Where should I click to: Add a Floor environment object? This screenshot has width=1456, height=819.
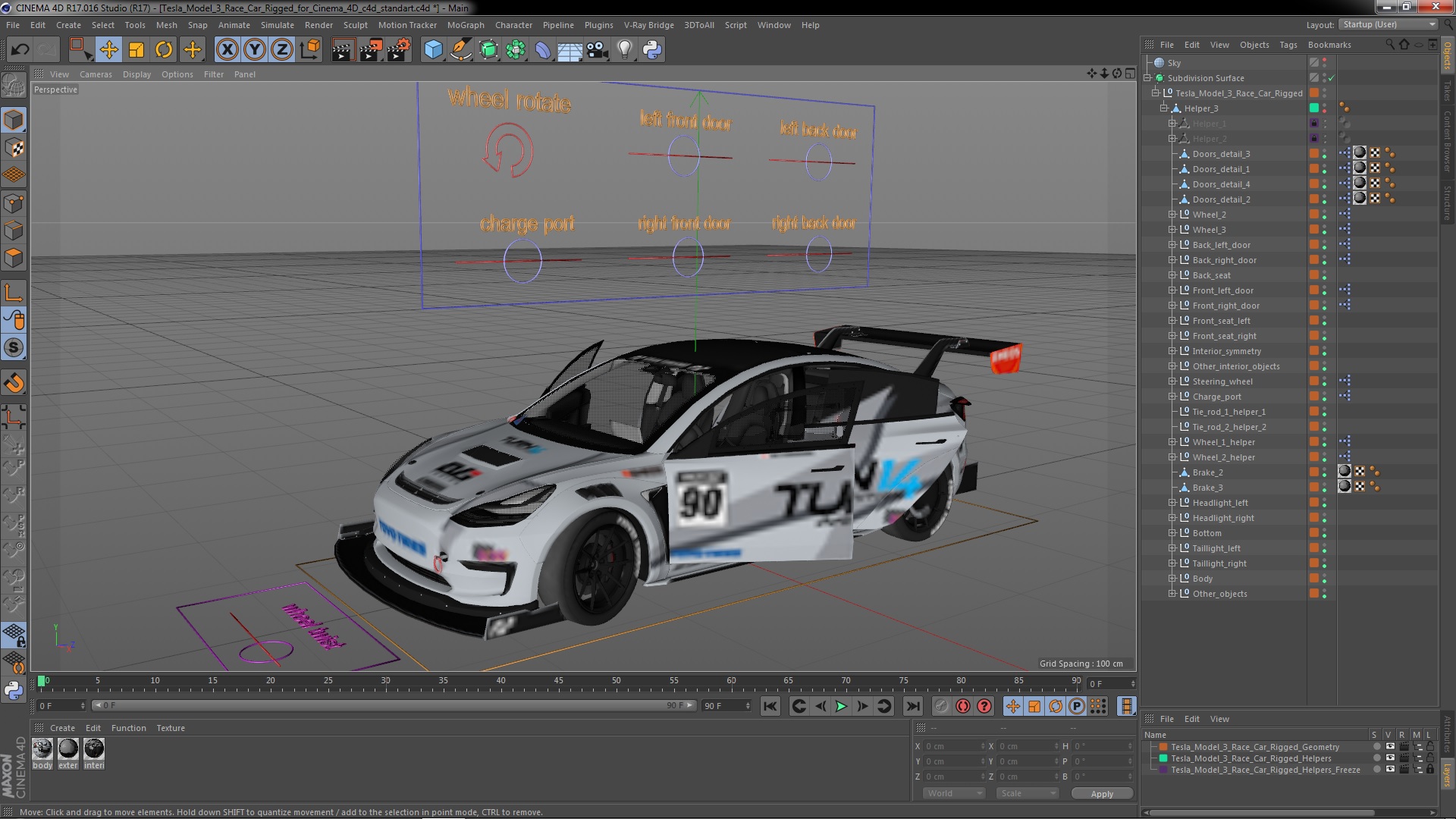coord(570,50)
